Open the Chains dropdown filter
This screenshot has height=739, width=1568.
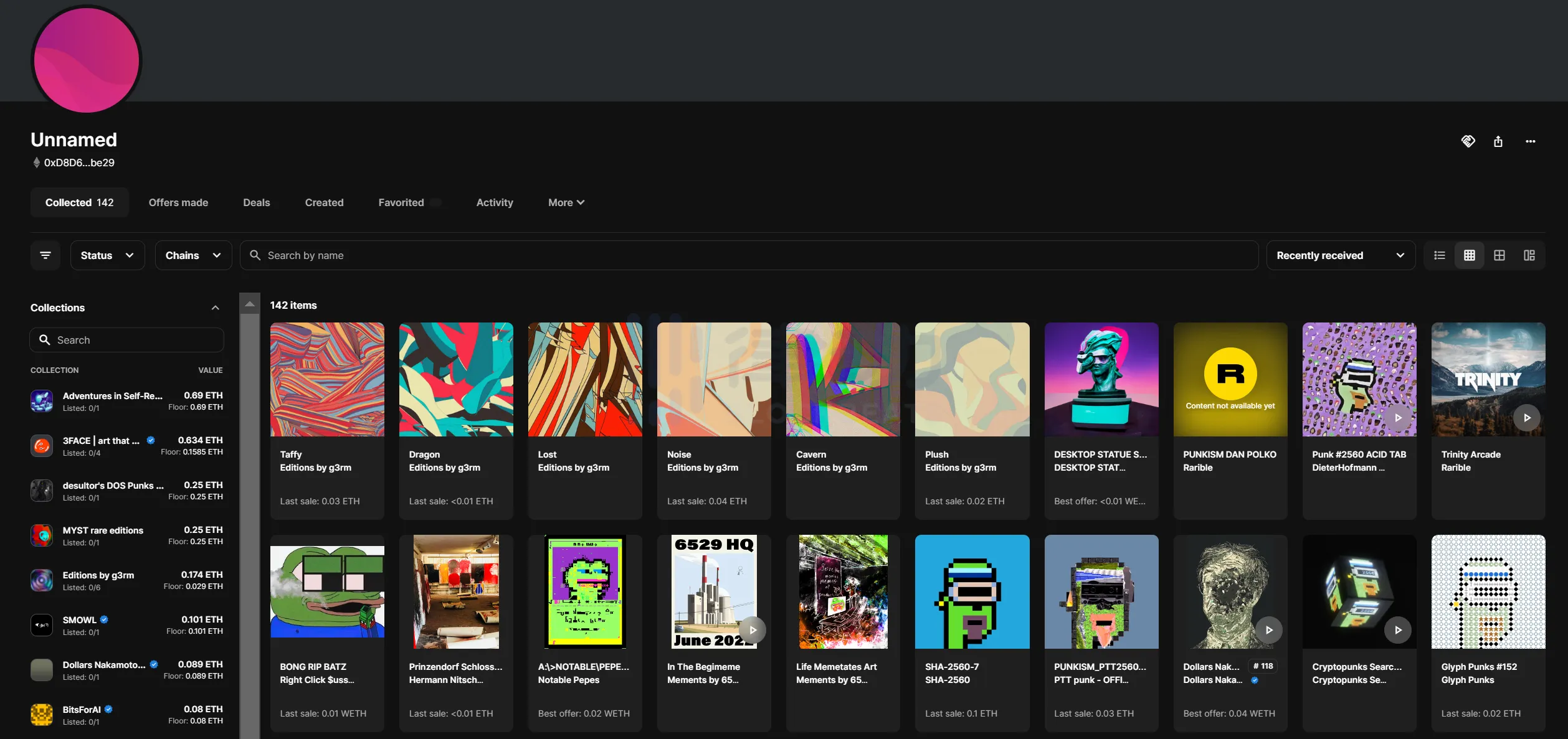(193, 255)
